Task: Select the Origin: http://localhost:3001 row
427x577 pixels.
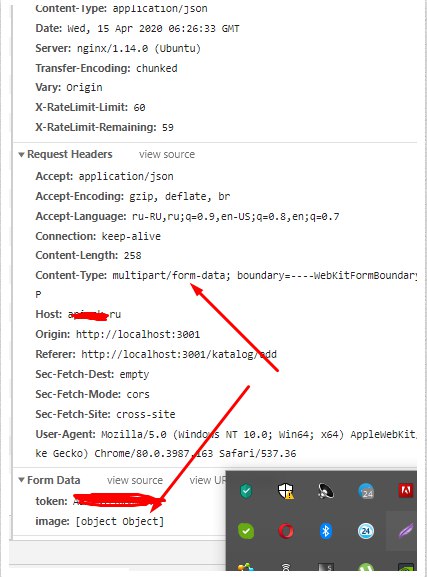Action: point(117,334)
